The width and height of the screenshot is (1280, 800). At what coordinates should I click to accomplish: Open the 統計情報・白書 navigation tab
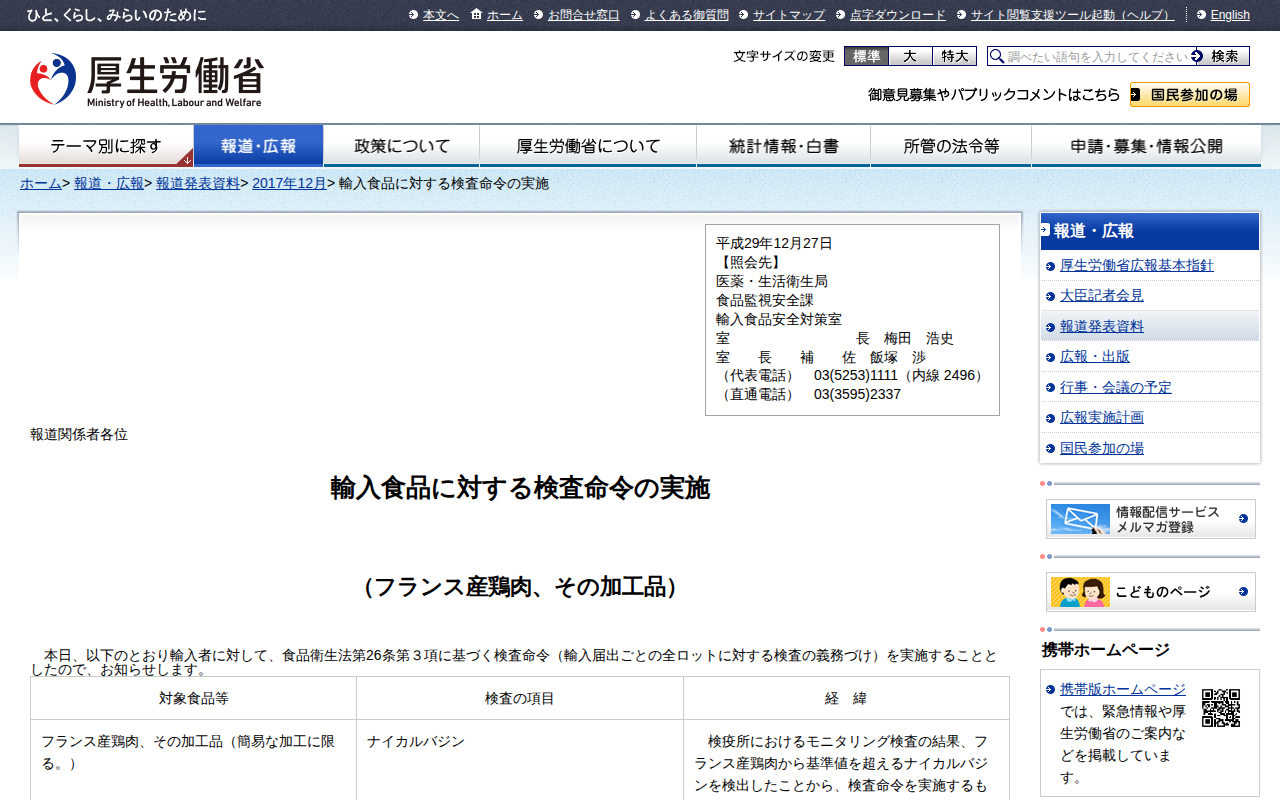pos(783,146)
